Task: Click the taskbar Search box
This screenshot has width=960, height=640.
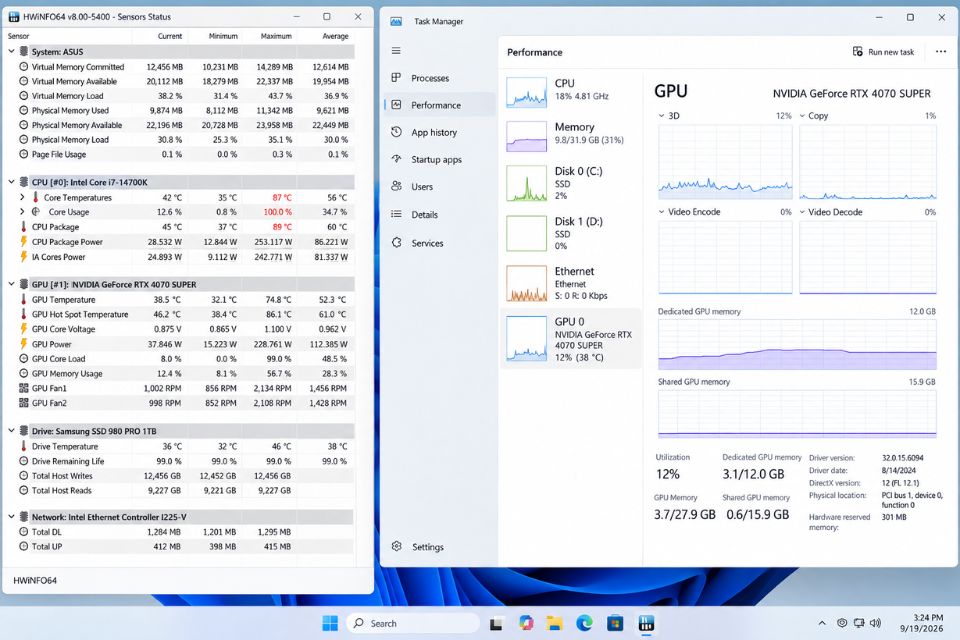Action: click(x=414, y=623)
